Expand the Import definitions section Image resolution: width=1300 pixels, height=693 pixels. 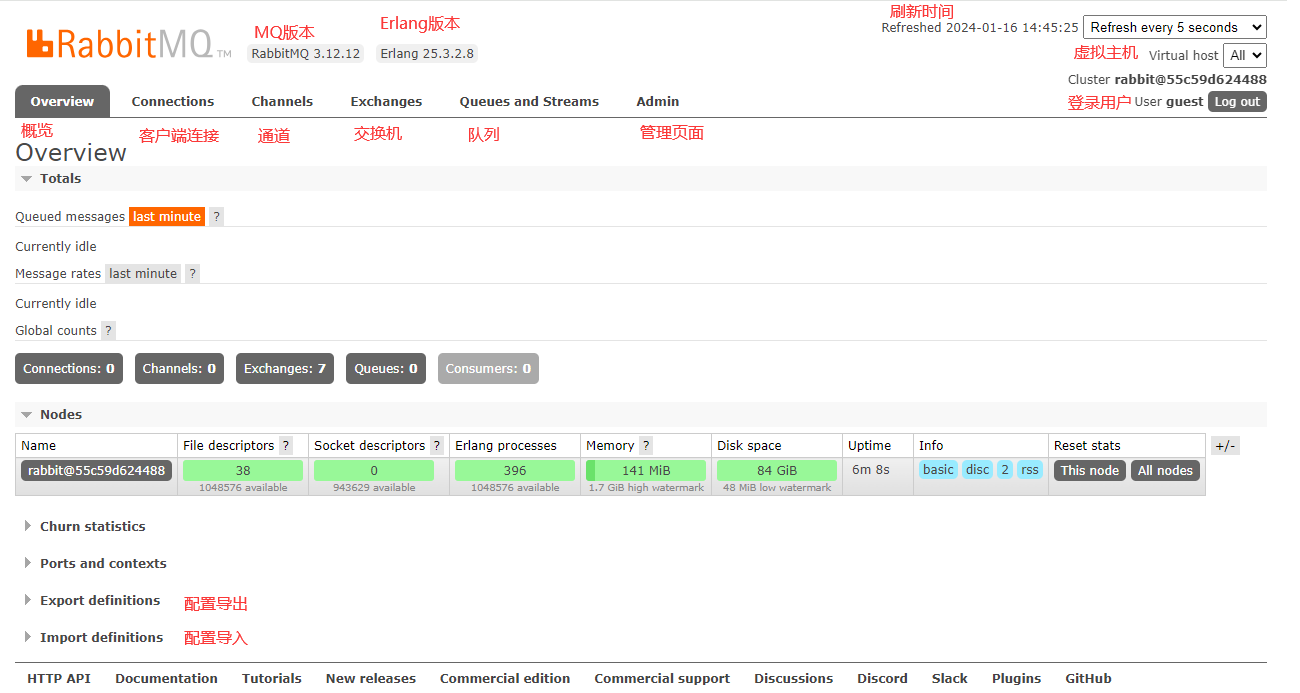tap(93, 638)
